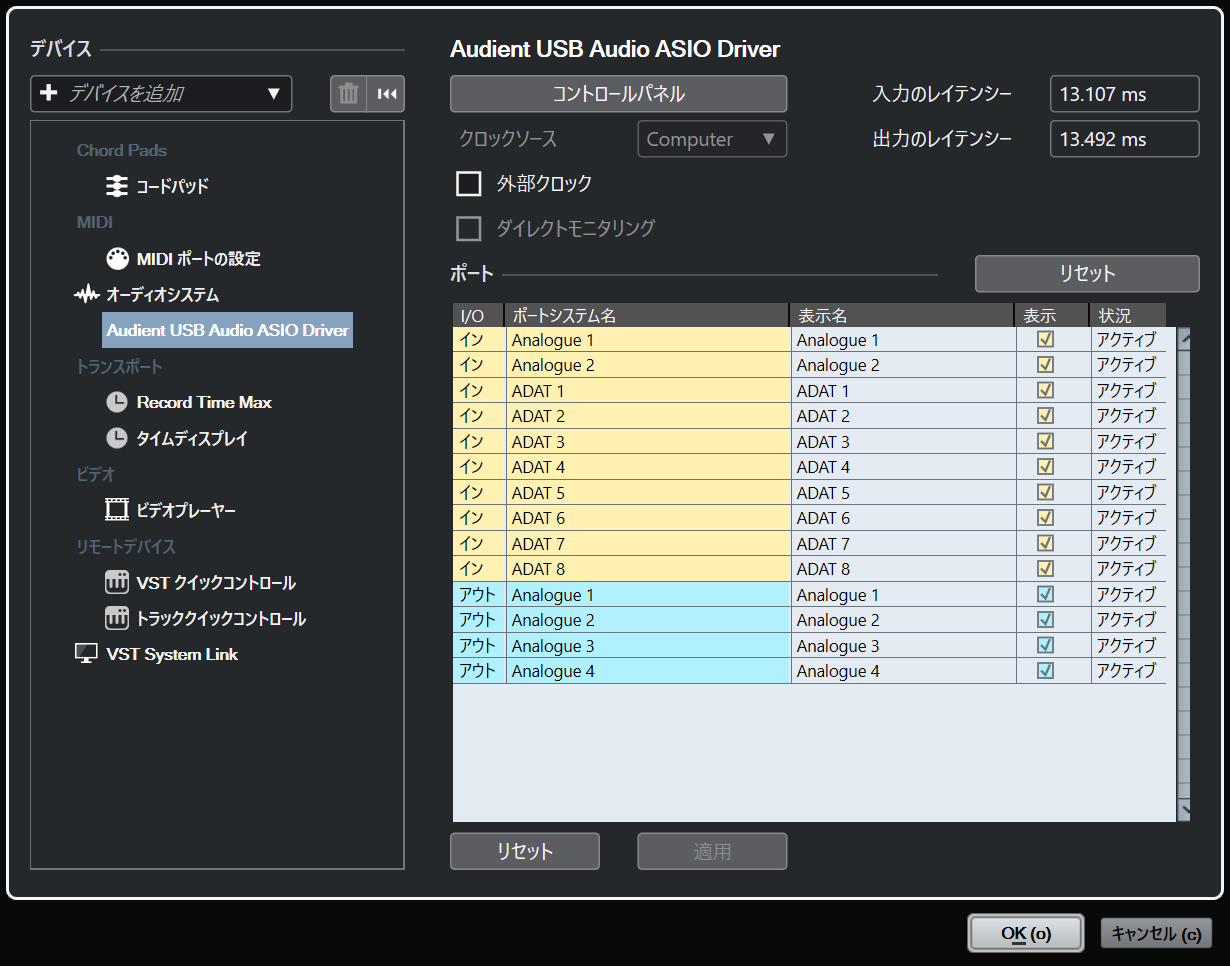Click port system name ADAT 3
Viewport: 1230px width, 966px height.
(x=648, y=441)
